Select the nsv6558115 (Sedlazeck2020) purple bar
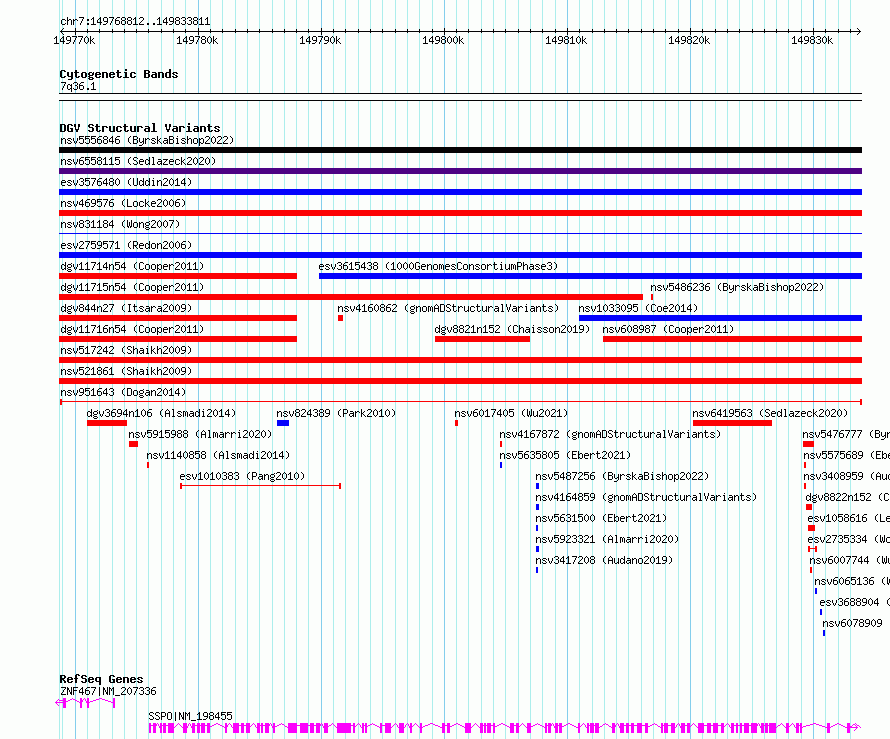 pyautogui.click(x=460, y=171)
